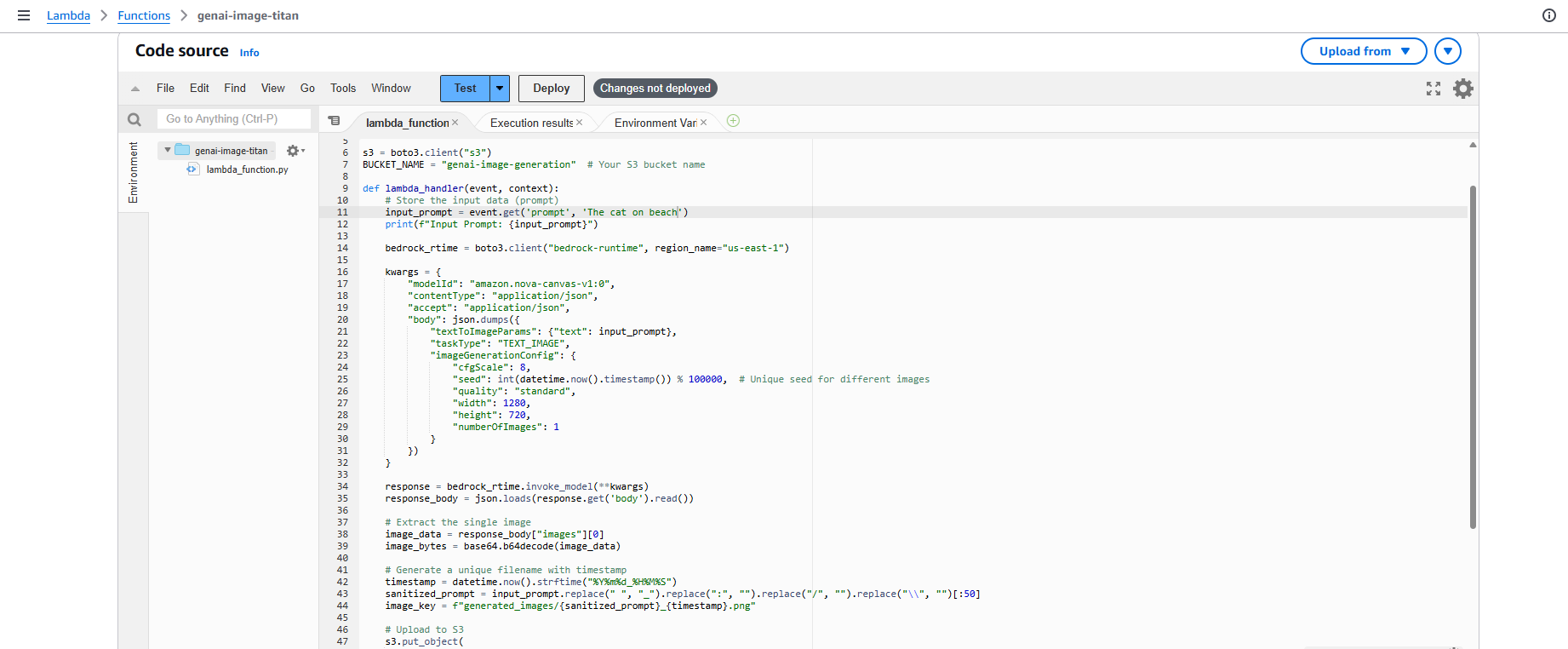This screenshot has height=649, width=1568.
Task: Add a new tab with plus icon
Action: pyautogui.click(x=733, y=121)
